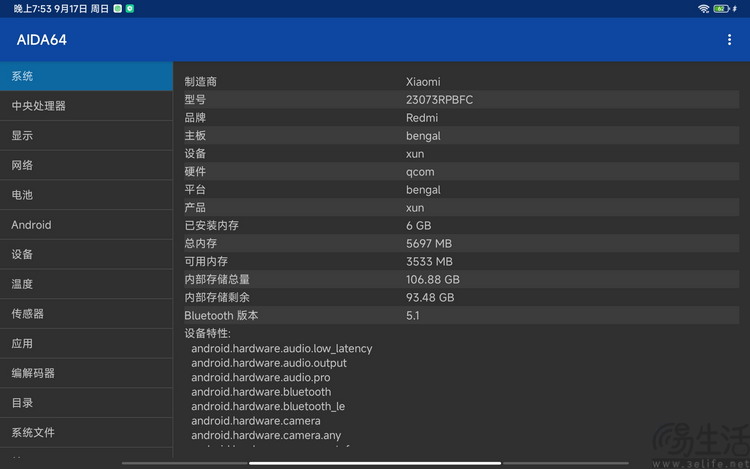
Task: Tap the second green notification icon in status bar
Action: click(130, 9)
